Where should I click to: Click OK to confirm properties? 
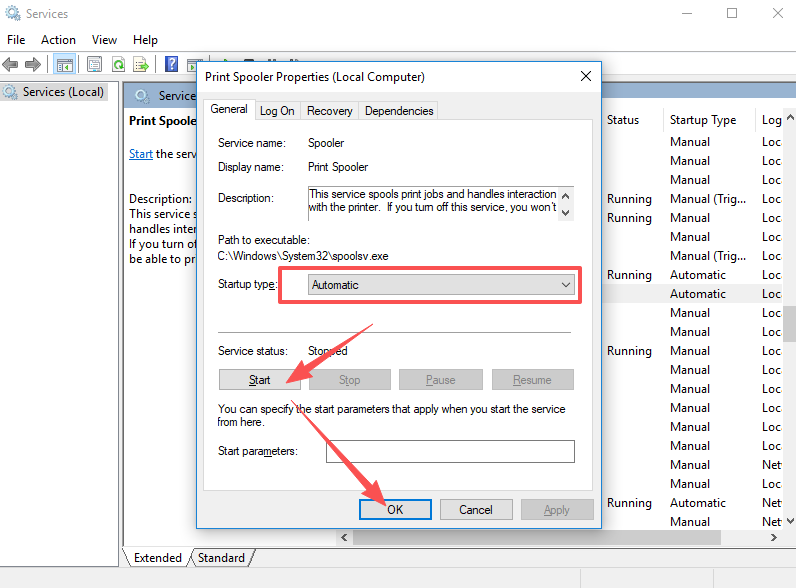(x=395, y=509)
